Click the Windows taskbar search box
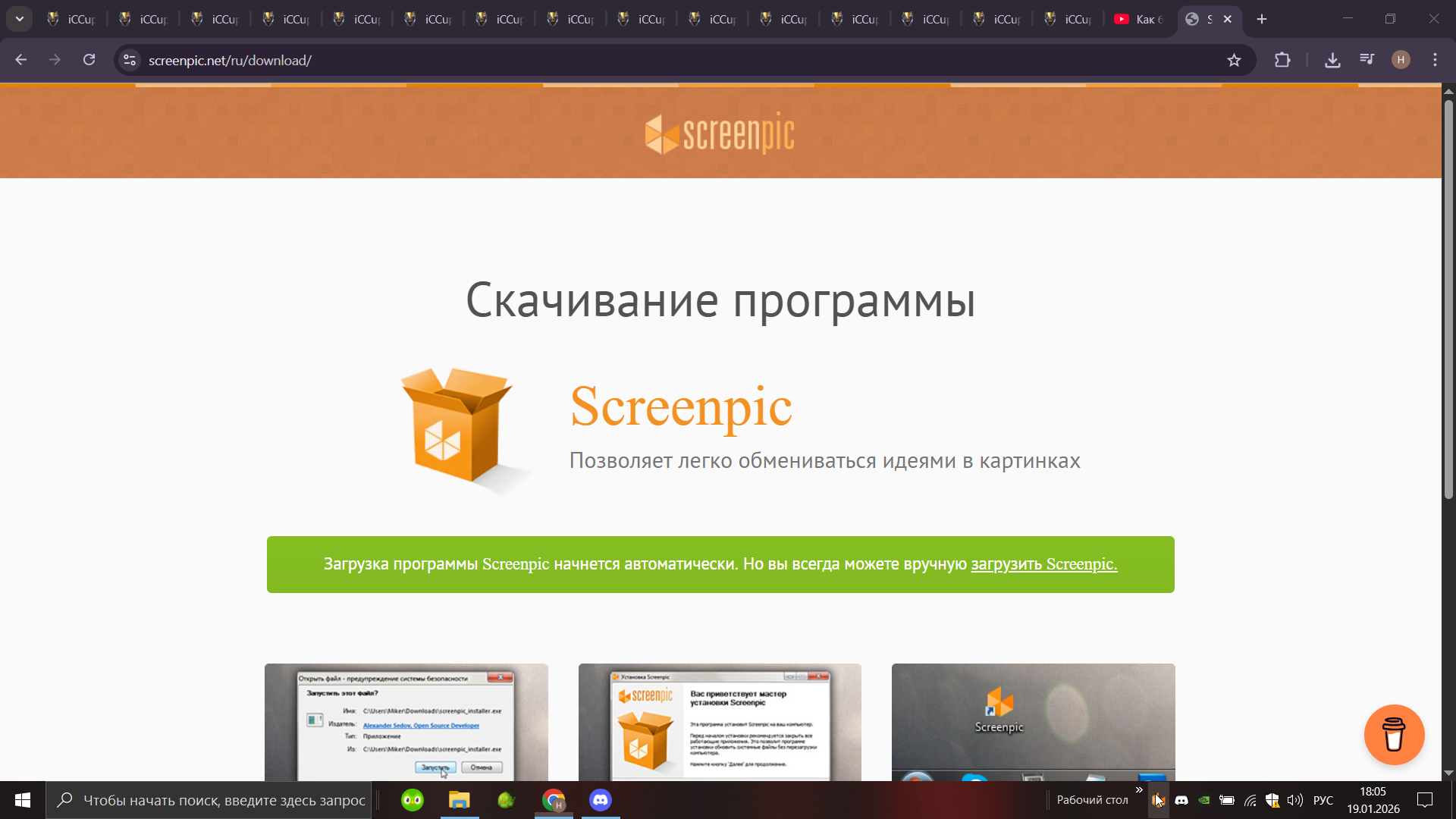Screen dimensions: 1456x819 (x=209, y=800)
